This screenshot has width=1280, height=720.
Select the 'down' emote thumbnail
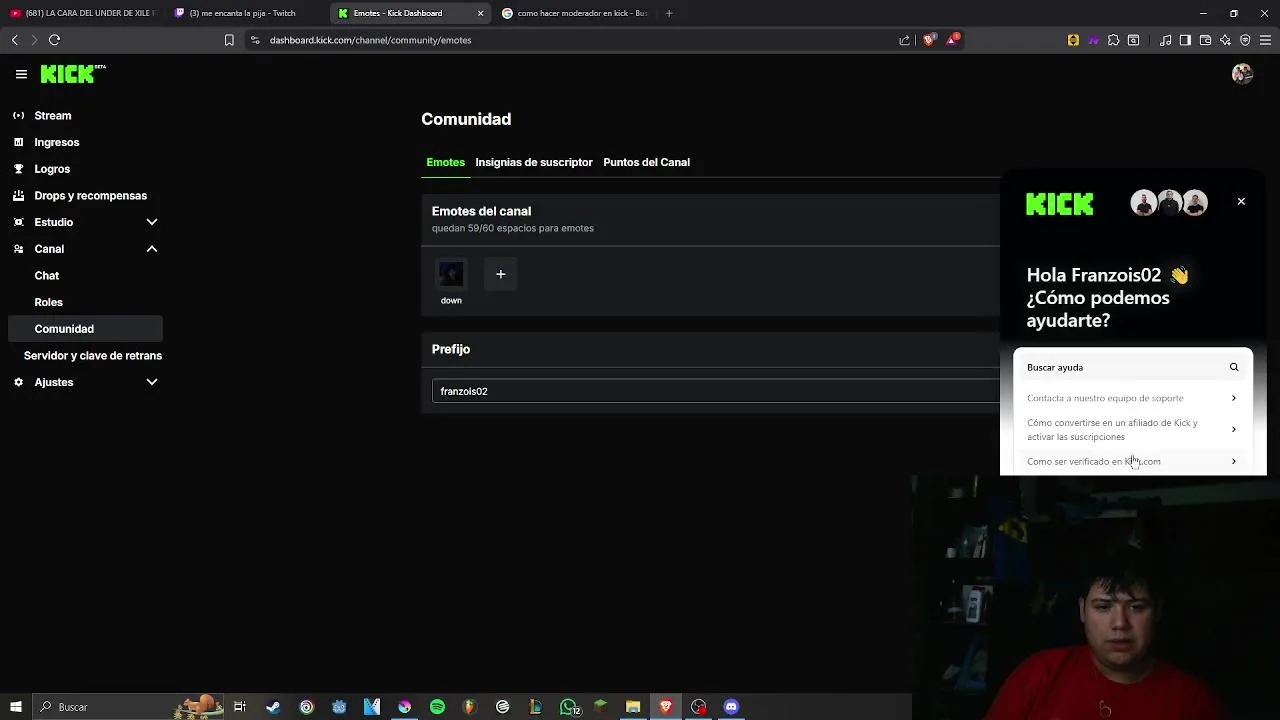(x=451, y=274)
